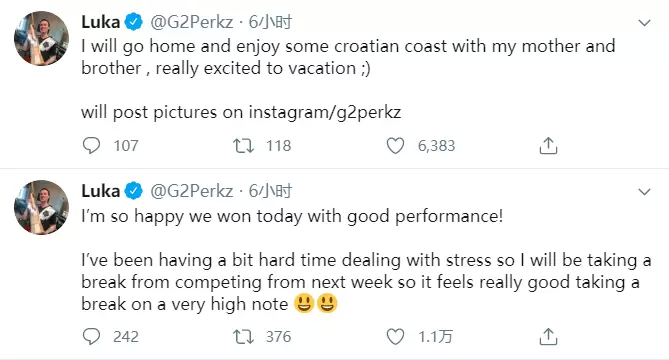
Task: Reply to the tweet with 242 comments
Action: click(x=91, y=337)
